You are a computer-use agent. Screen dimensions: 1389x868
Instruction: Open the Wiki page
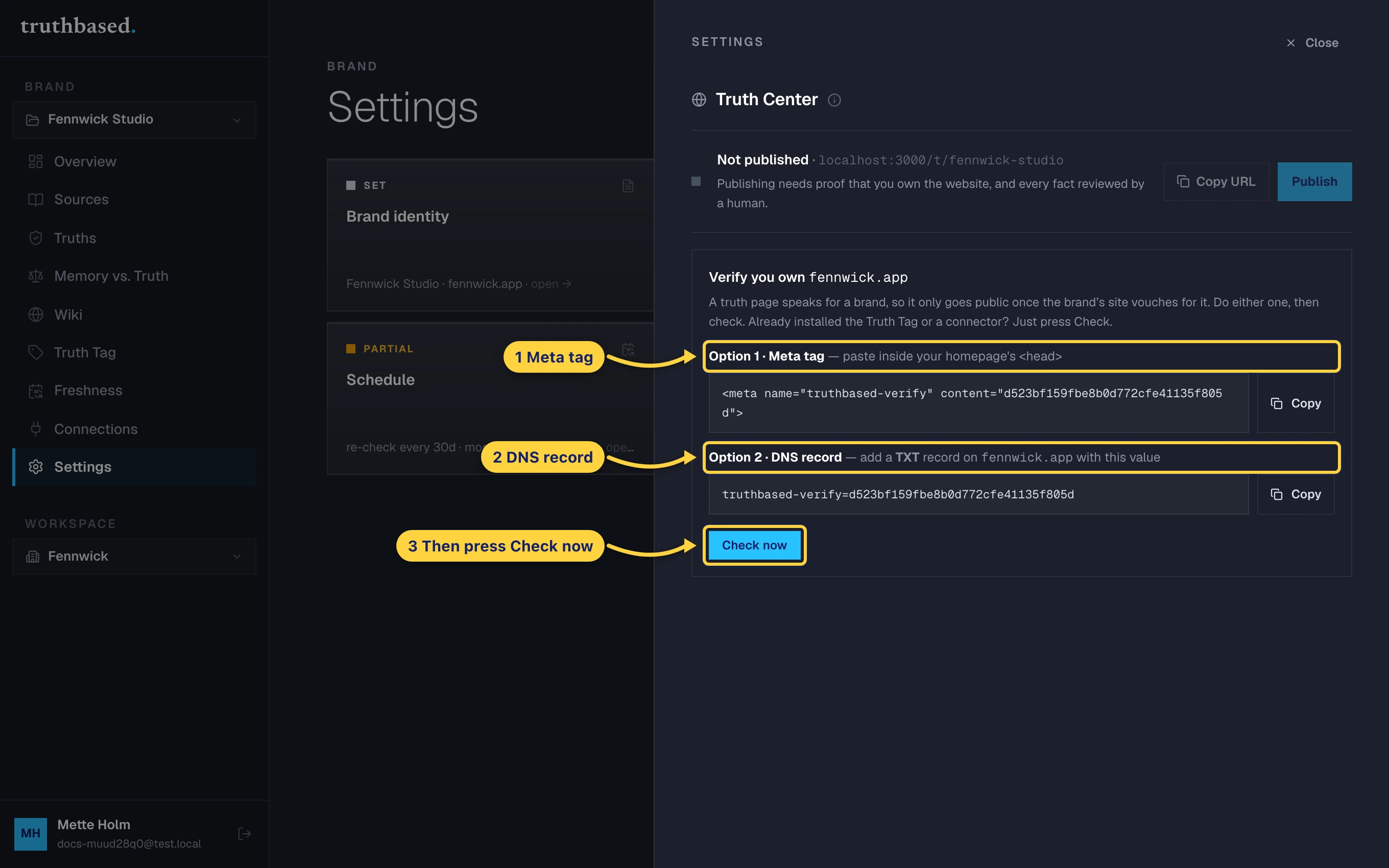134,314
